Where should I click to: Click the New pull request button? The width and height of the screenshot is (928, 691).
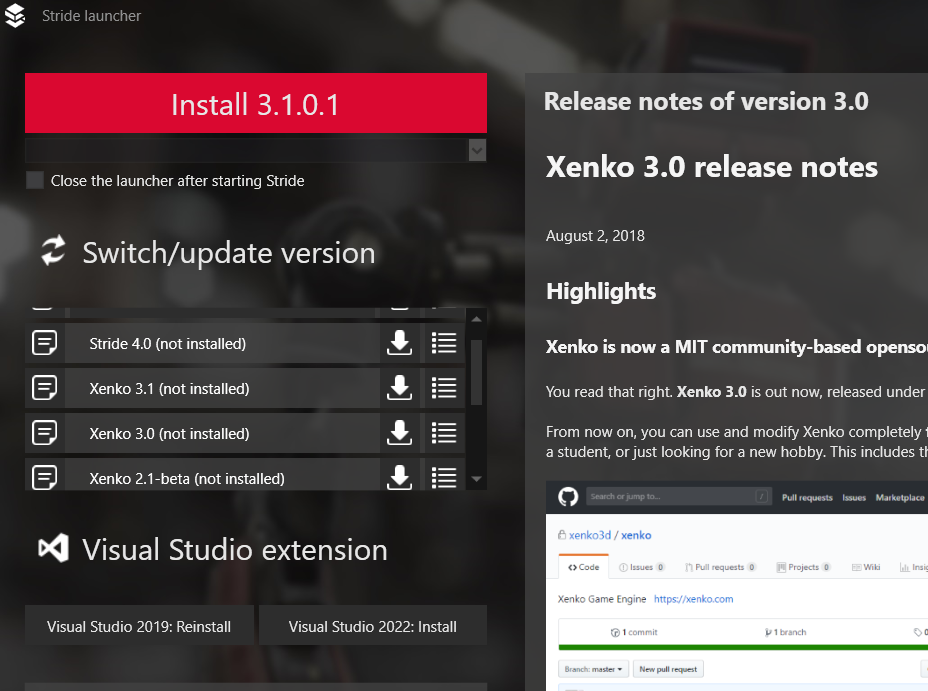pyautogui.click(x=668, y=669)
